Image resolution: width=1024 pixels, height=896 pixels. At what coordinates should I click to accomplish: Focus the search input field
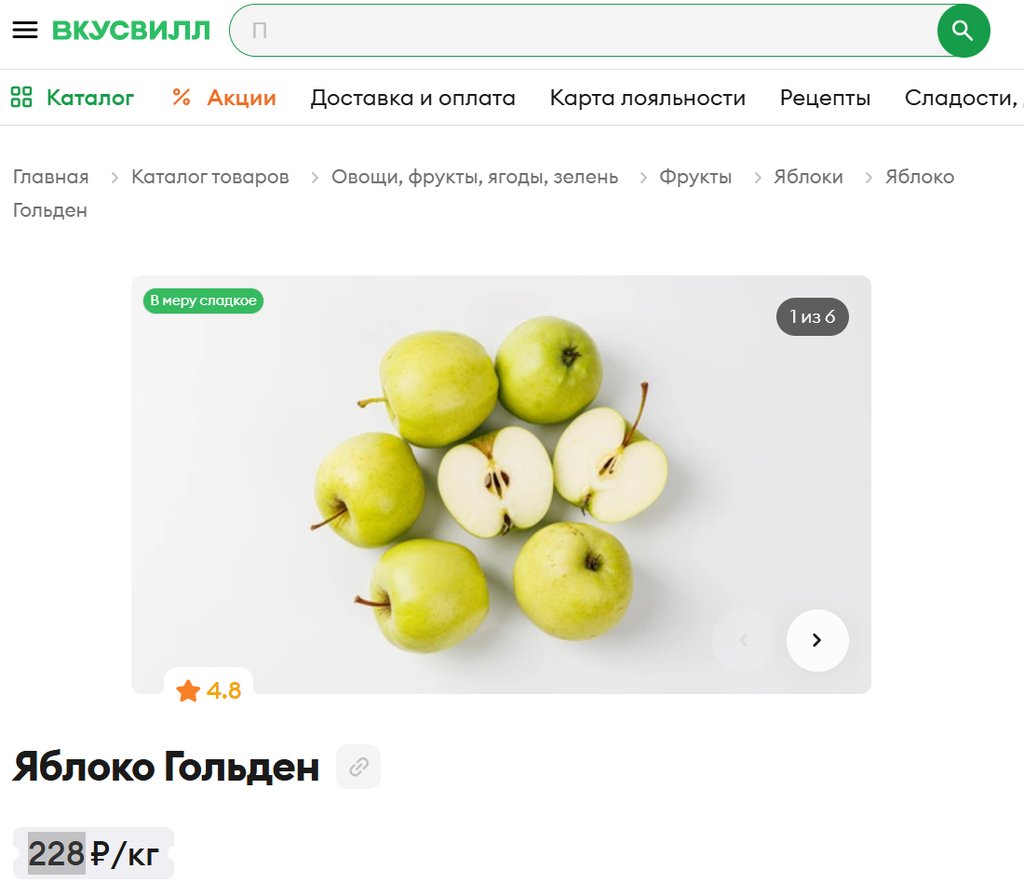pyautogui.click(x=584, y=31)
